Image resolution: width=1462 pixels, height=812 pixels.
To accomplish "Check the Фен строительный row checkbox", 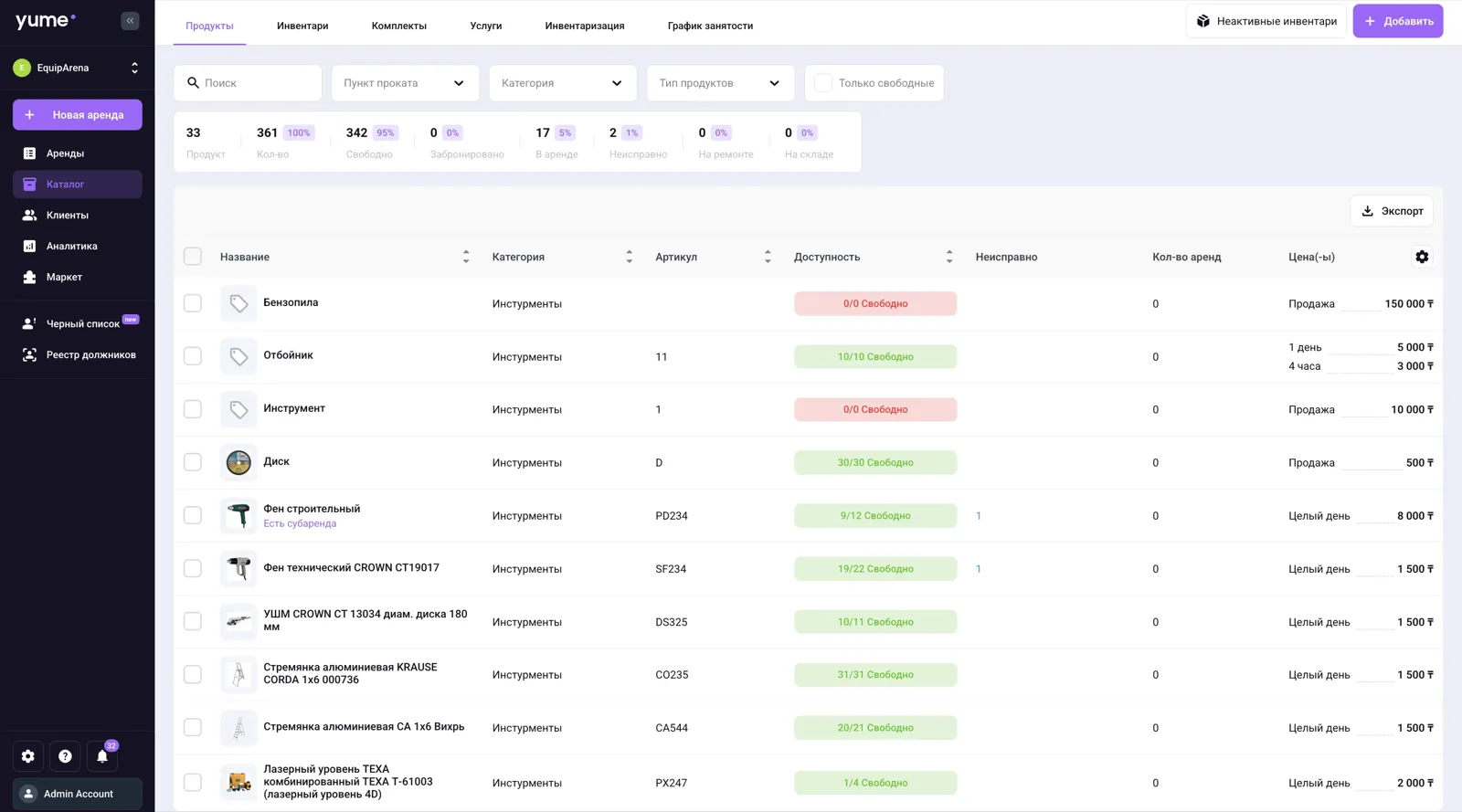I will 193,515.
